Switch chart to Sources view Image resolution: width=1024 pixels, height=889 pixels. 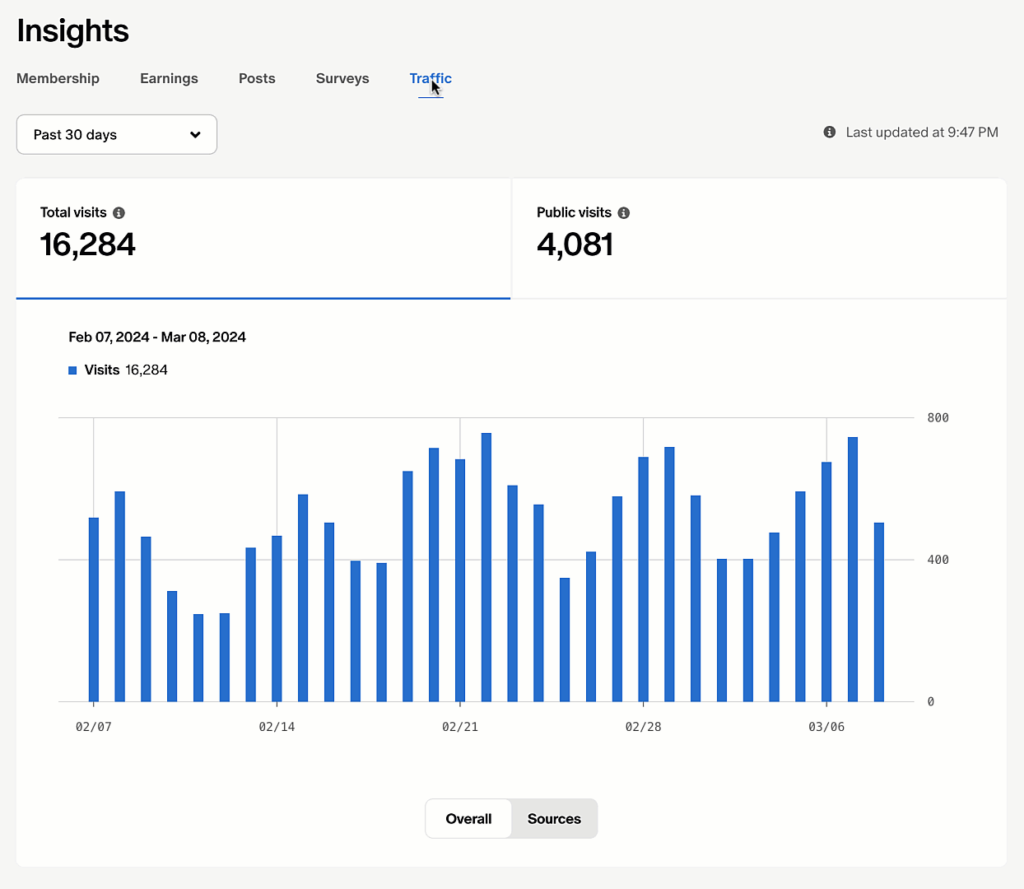click(x=554, y=819)
